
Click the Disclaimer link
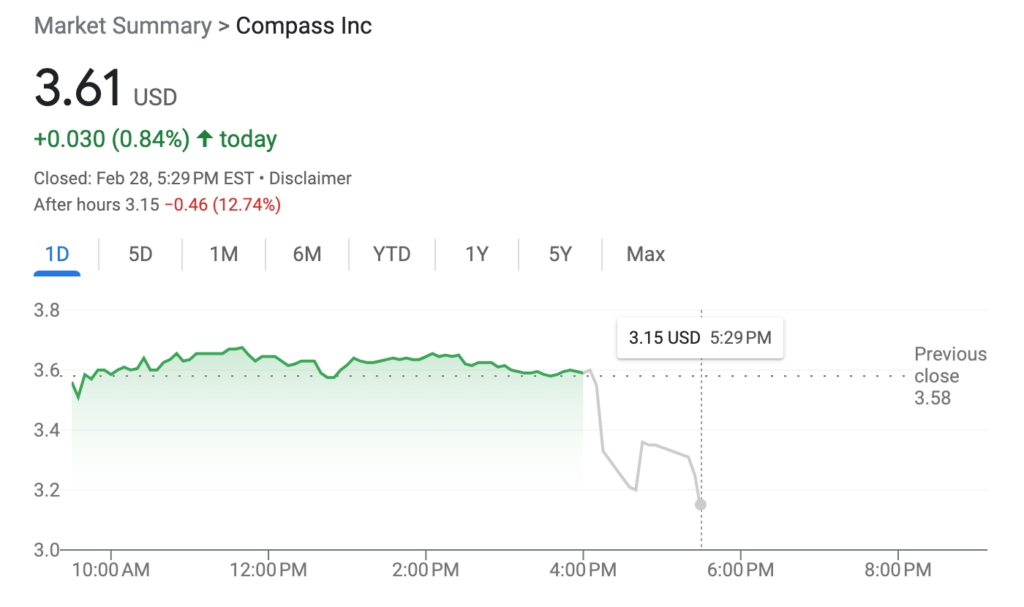coord(311,178)
